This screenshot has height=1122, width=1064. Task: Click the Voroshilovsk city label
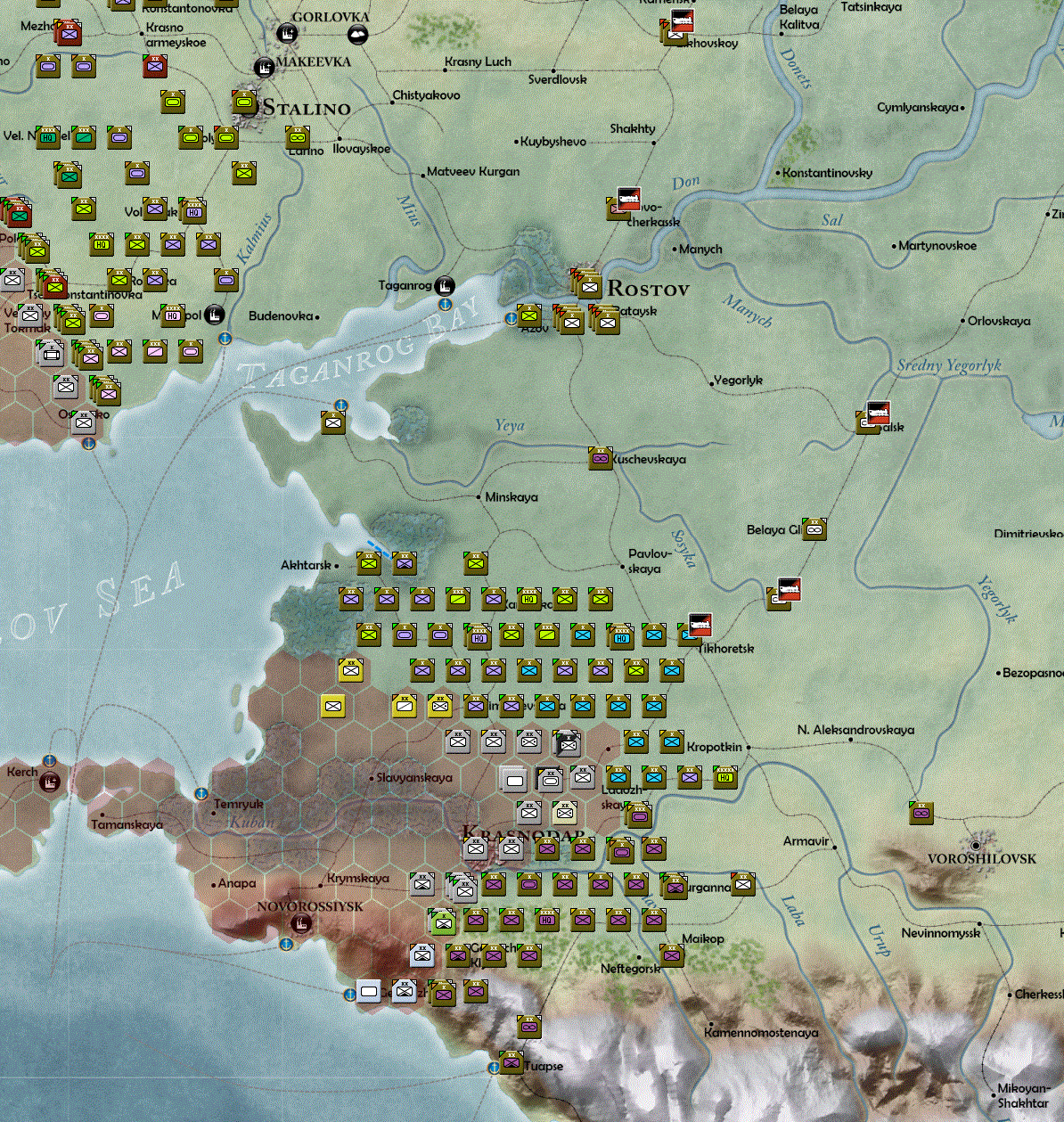[x=982, y=859]
